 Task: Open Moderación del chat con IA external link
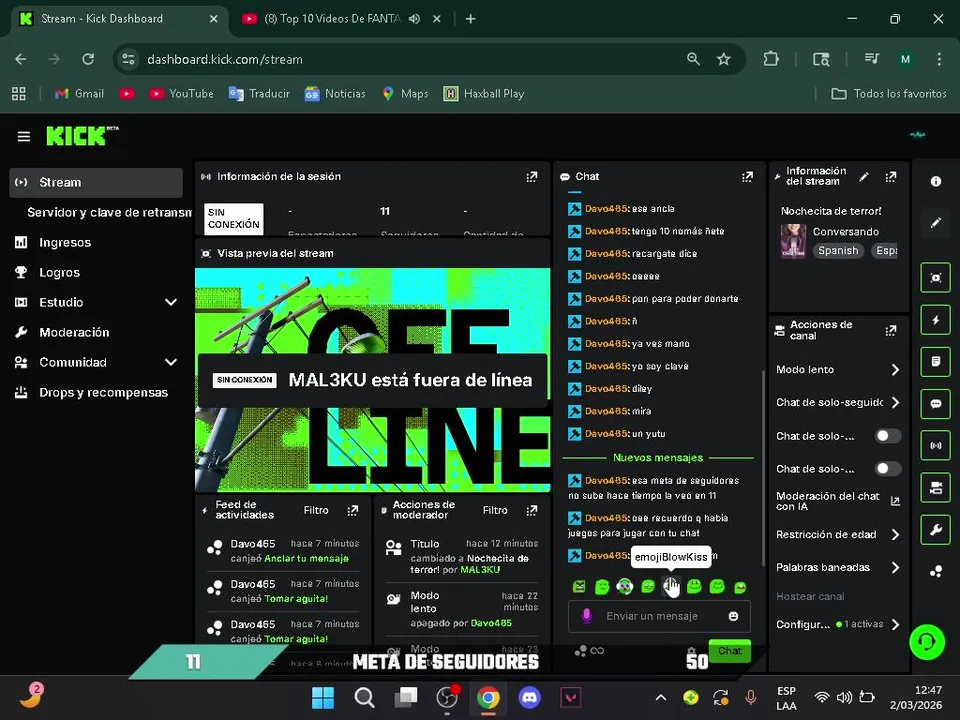(894, 501)
